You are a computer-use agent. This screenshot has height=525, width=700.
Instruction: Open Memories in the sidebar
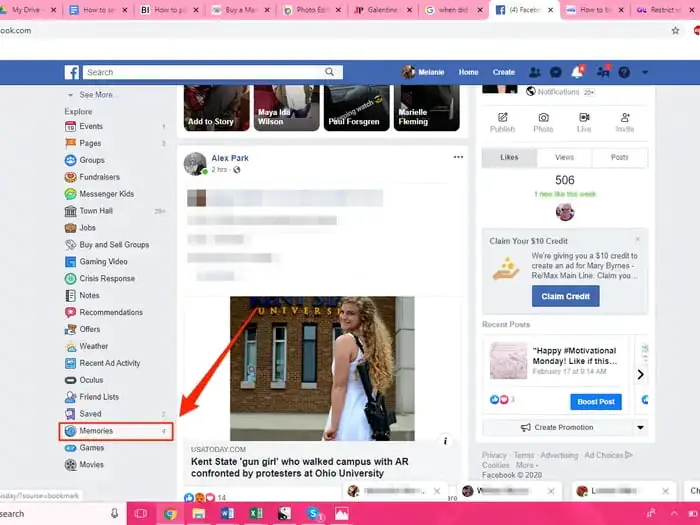coord(116,431)
